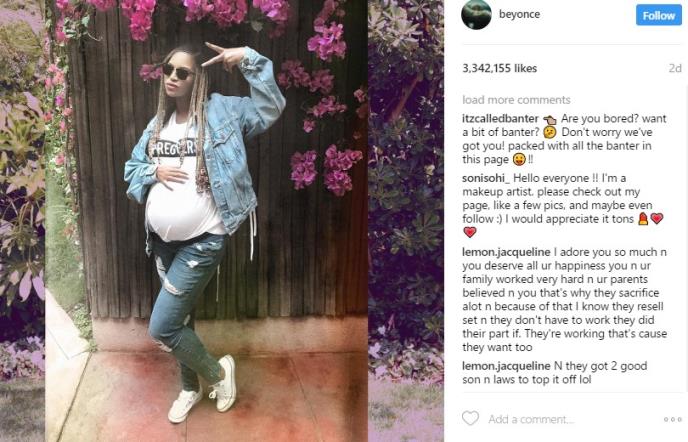Visit lemon.jacqueline profile from last comment
The width and height of the screenshot is (688, 442).
coord(506,366)
